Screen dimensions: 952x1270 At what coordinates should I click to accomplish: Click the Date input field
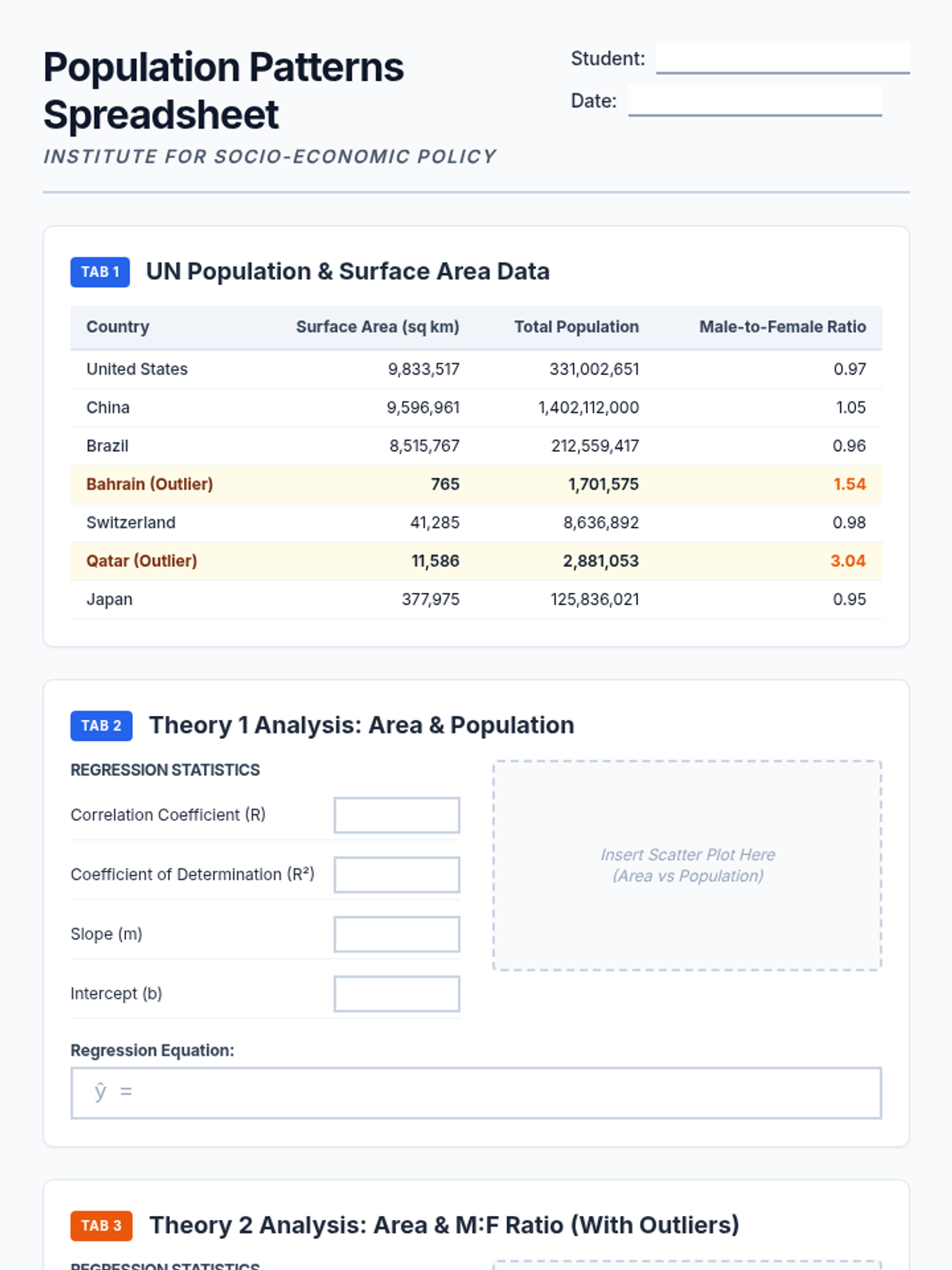[x=754, y=101]
